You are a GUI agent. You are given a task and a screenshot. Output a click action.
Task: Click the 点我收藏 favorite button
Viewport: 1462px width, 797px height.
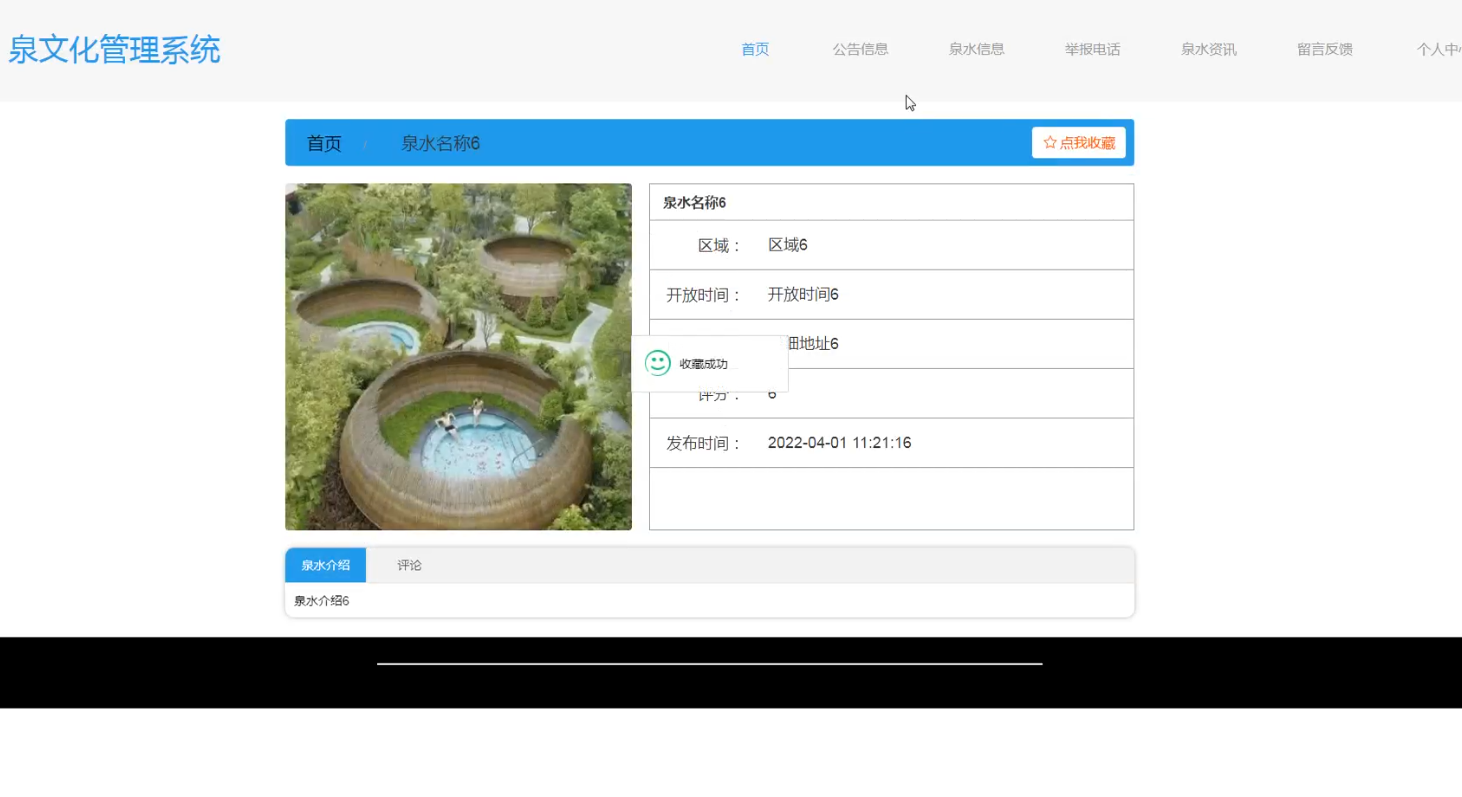(x=1078, y=143)
